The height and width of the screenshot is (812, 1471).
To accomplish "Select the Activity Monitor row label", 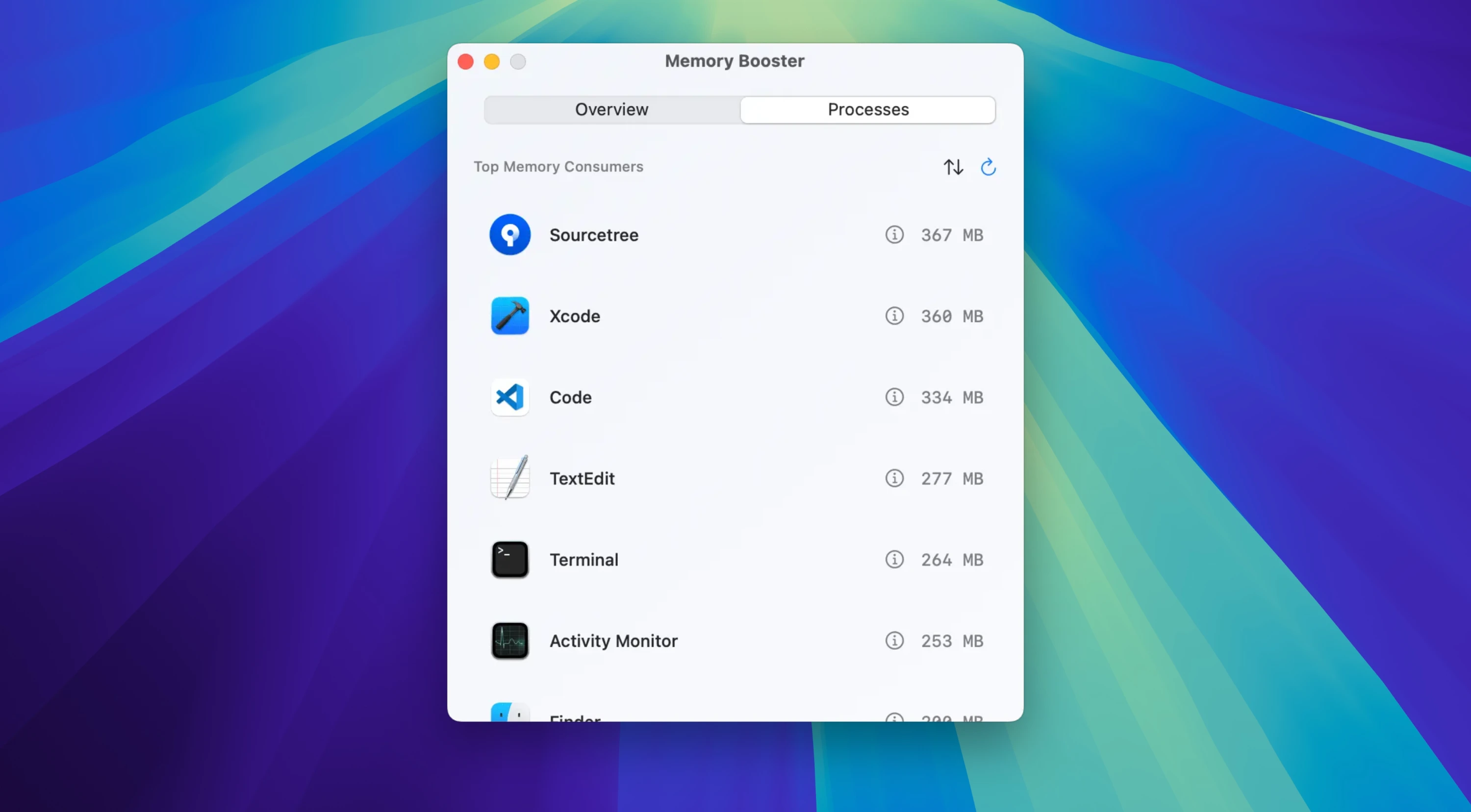I will [x=613, y=641].
